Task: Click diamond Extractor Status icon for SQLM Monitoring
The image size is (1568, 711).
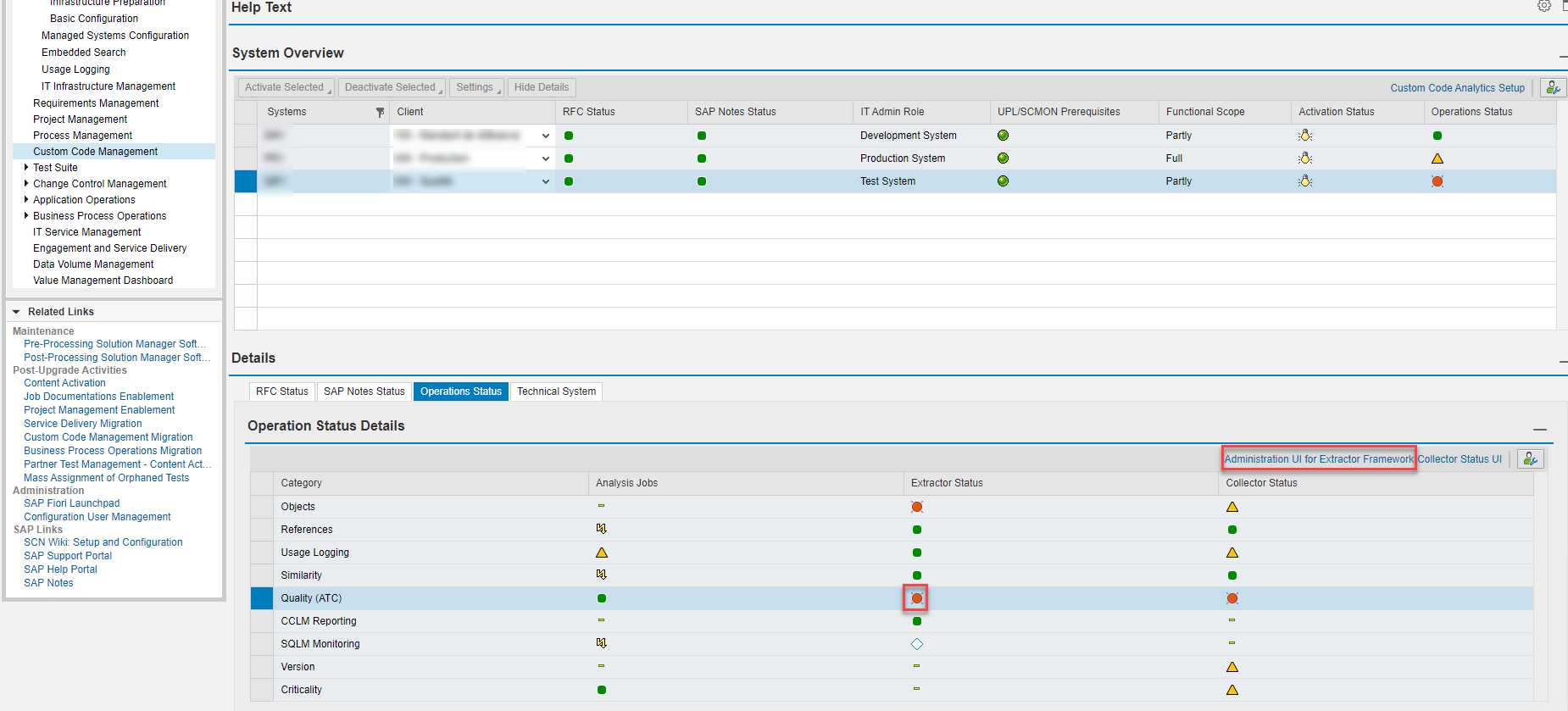Action: coord(917,644)
